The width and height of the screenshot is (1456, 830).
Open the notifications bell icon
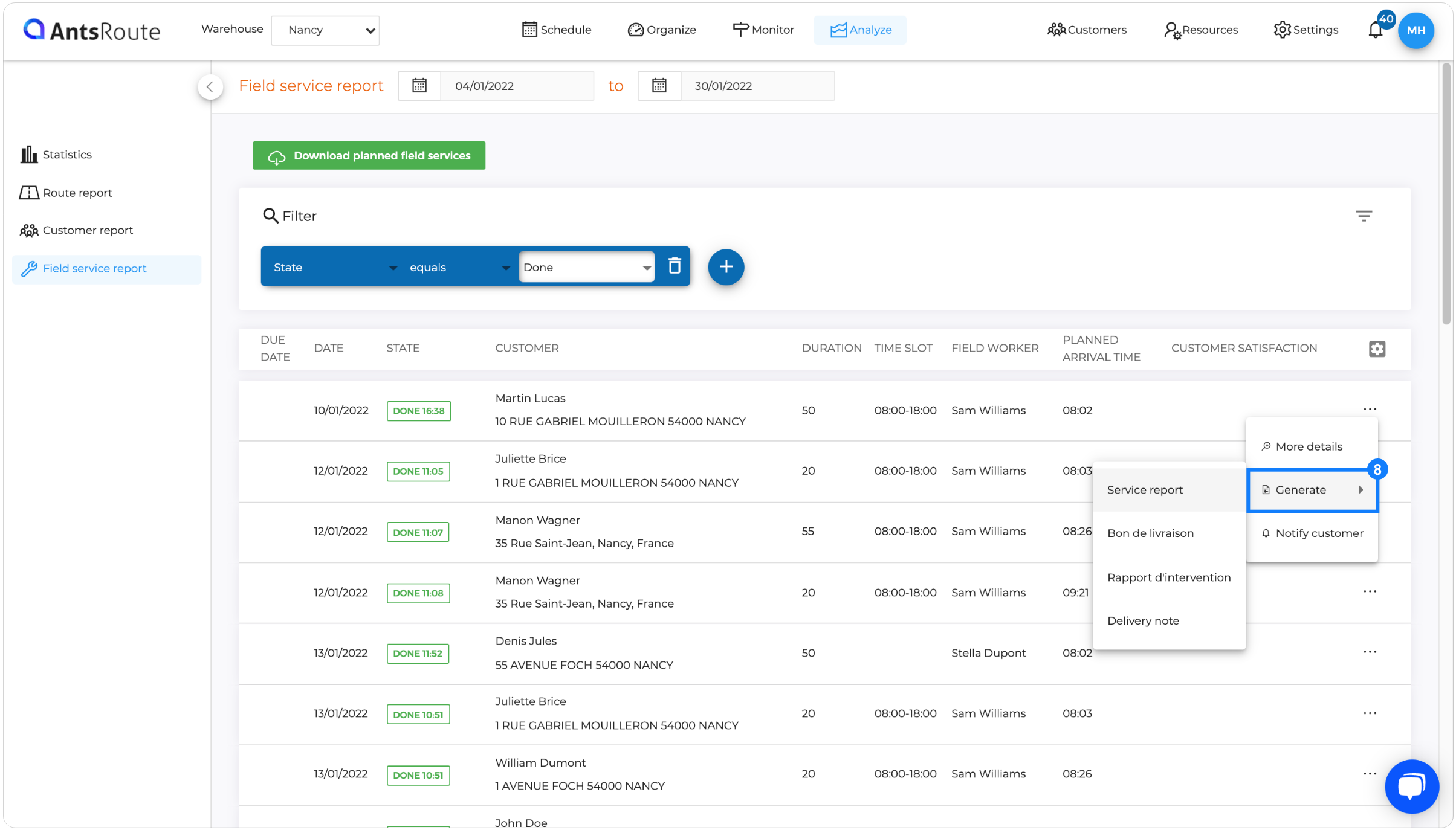click(1375, 30)
